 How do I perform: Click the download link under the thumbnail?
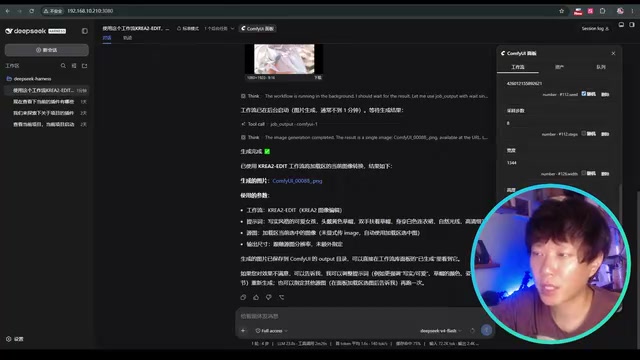point(318,78)
